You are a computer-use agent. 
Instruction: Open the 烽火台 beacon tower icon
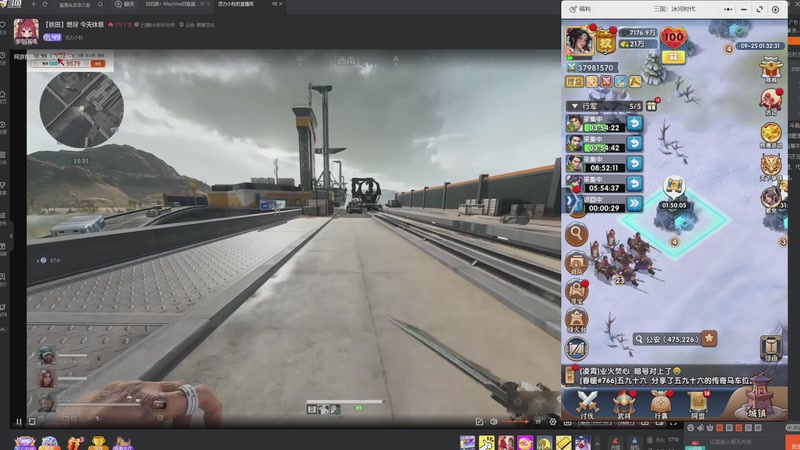click(577, 320)
